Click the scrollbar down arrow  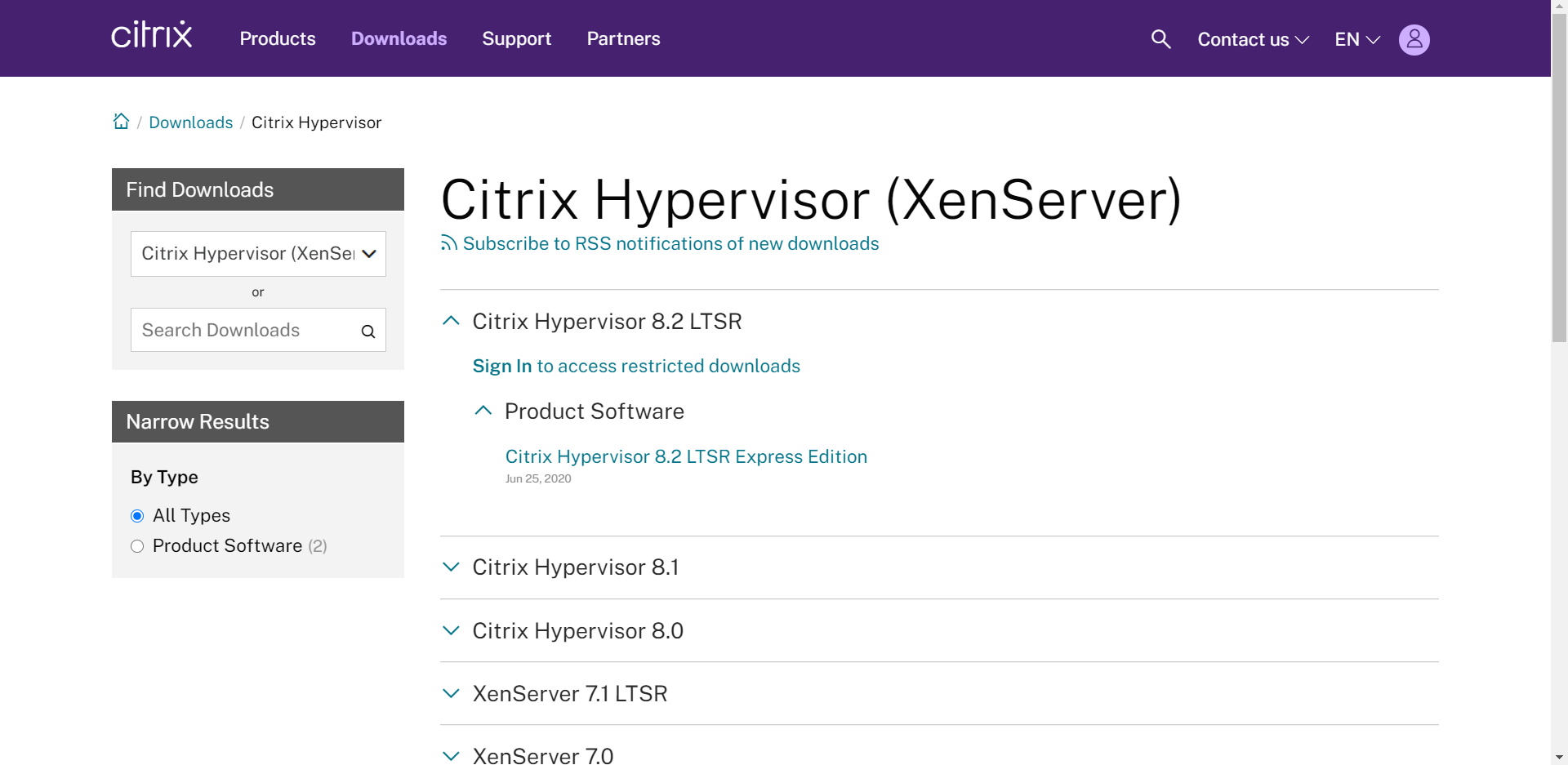(x=1559, y=757)
